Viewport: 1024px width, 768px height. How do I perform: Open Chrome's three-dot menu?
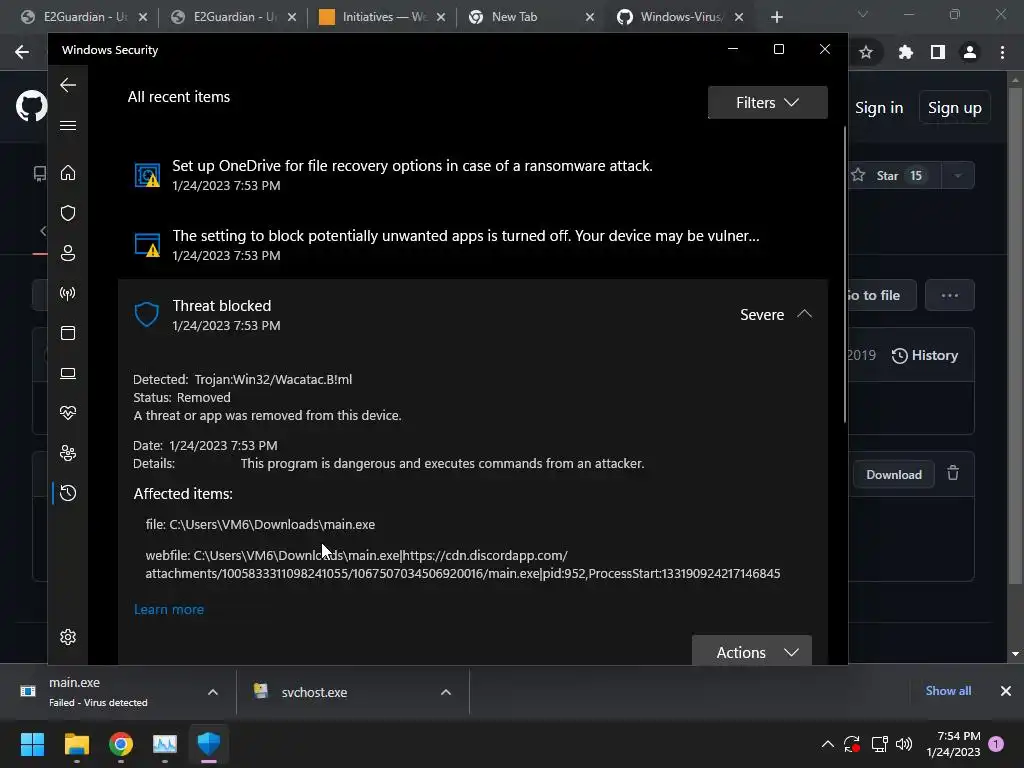click(x=1002, y=52)
